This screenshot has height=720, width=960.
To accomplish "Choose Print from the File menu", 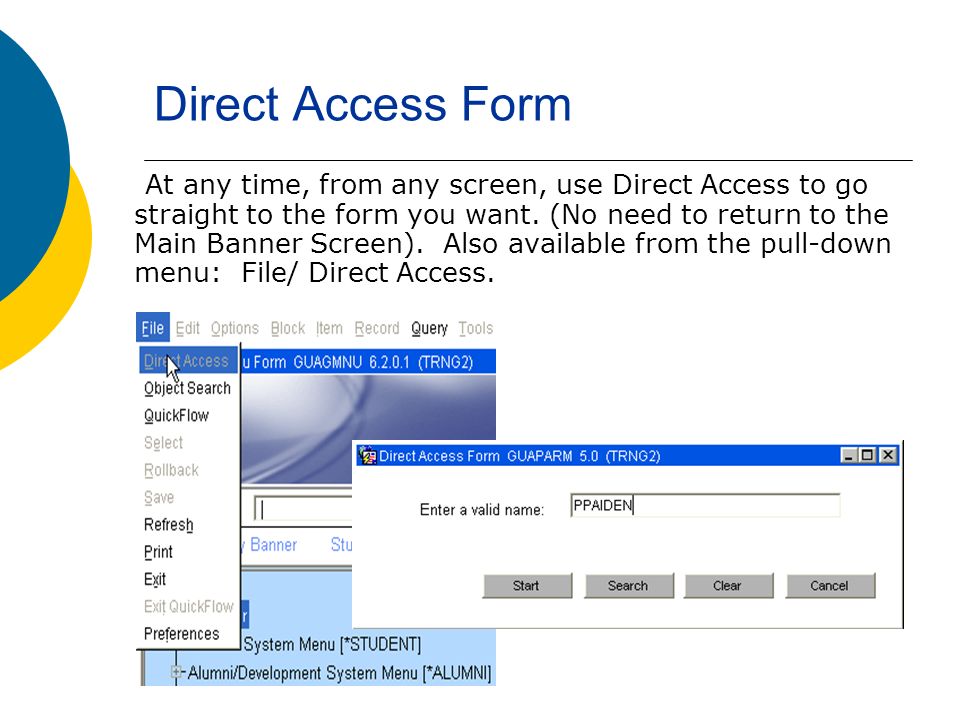I will click(158, 552).
